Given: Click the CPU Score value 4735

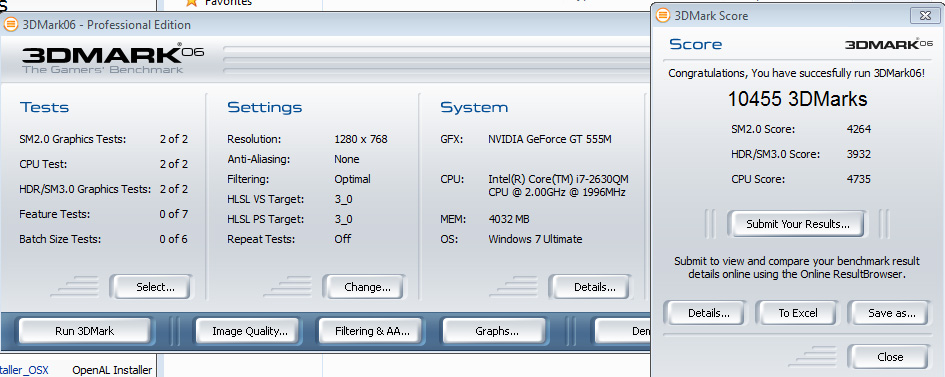Looking at the screenshot, I should click(x=859, y=179).
